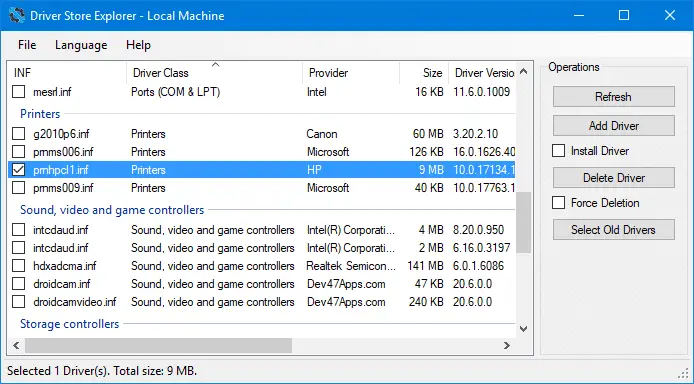Check the intcdaud.inf 6.16.0.3197 checkbox
Viewport: 694px width, 384px height.
tap(19, 248)
